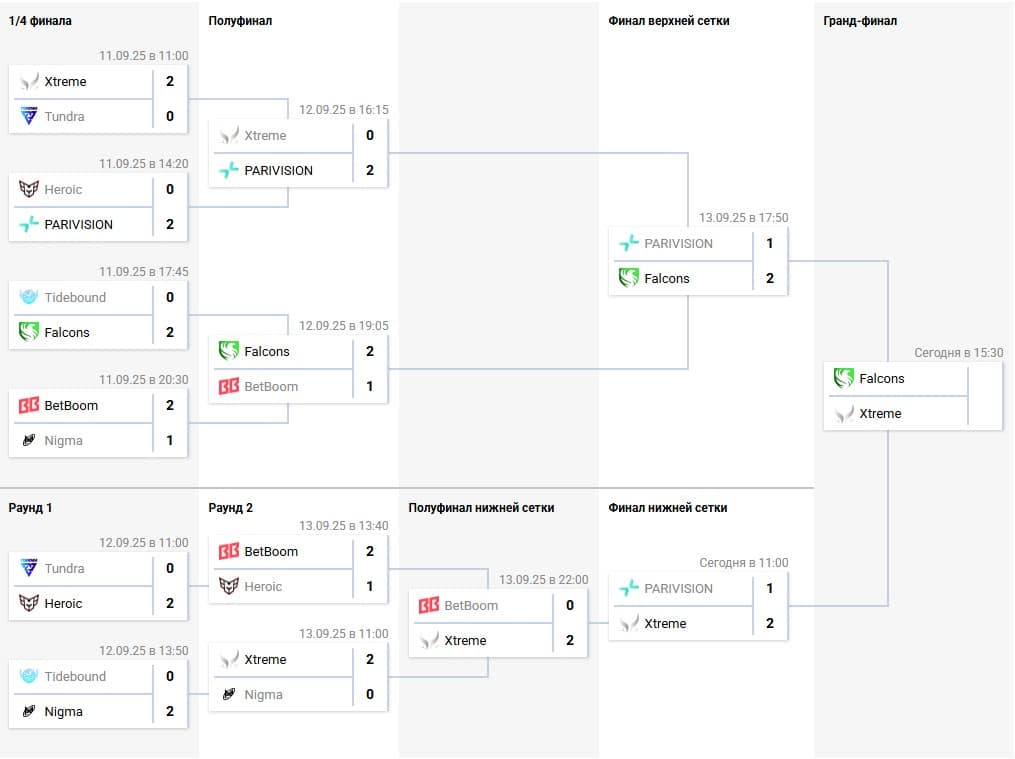
Task: Select the Tidebound logo in the 1/4 final
Action: pos(29,297)
